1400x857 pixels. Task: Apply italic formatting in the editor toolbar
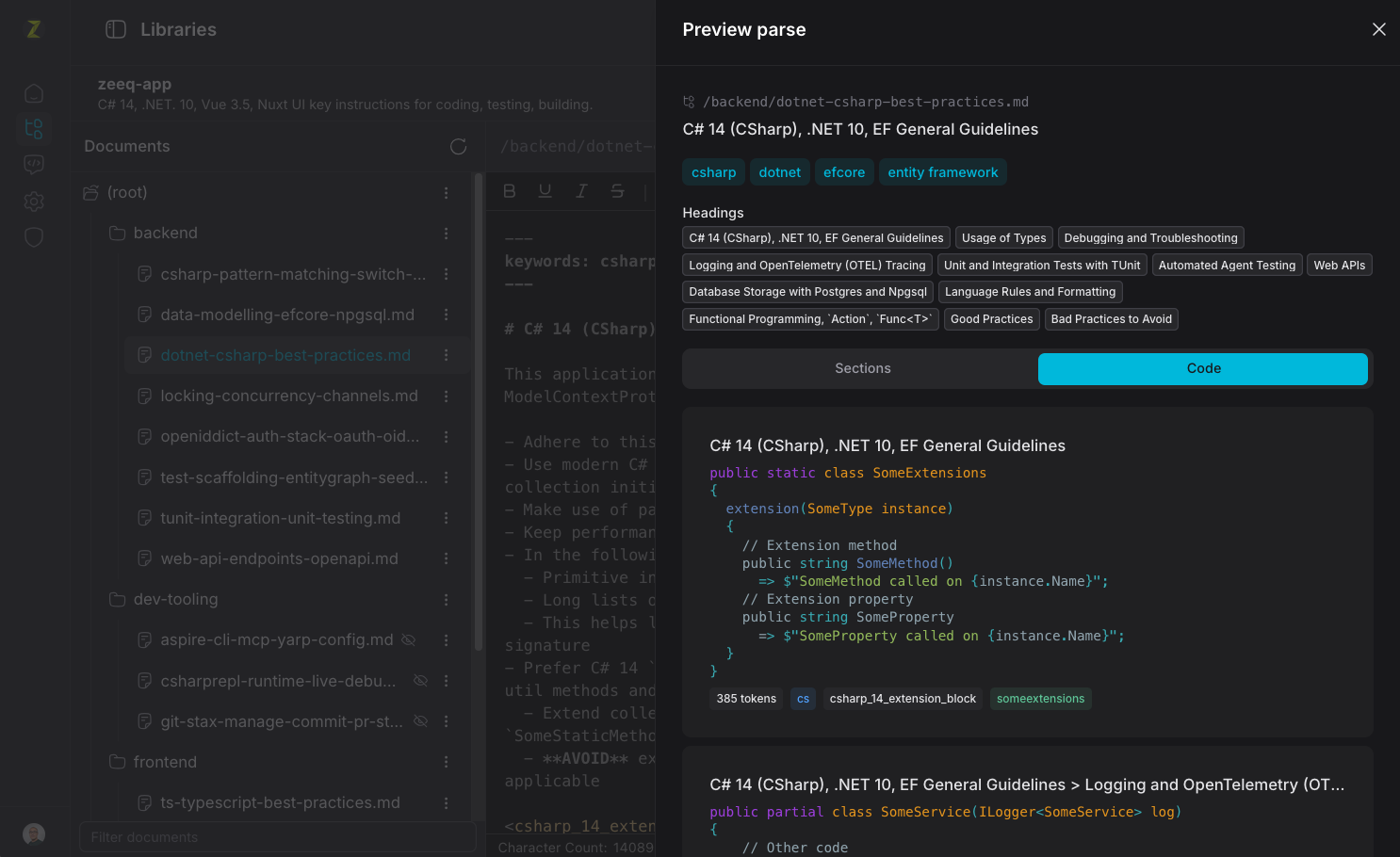click(581, 191)
